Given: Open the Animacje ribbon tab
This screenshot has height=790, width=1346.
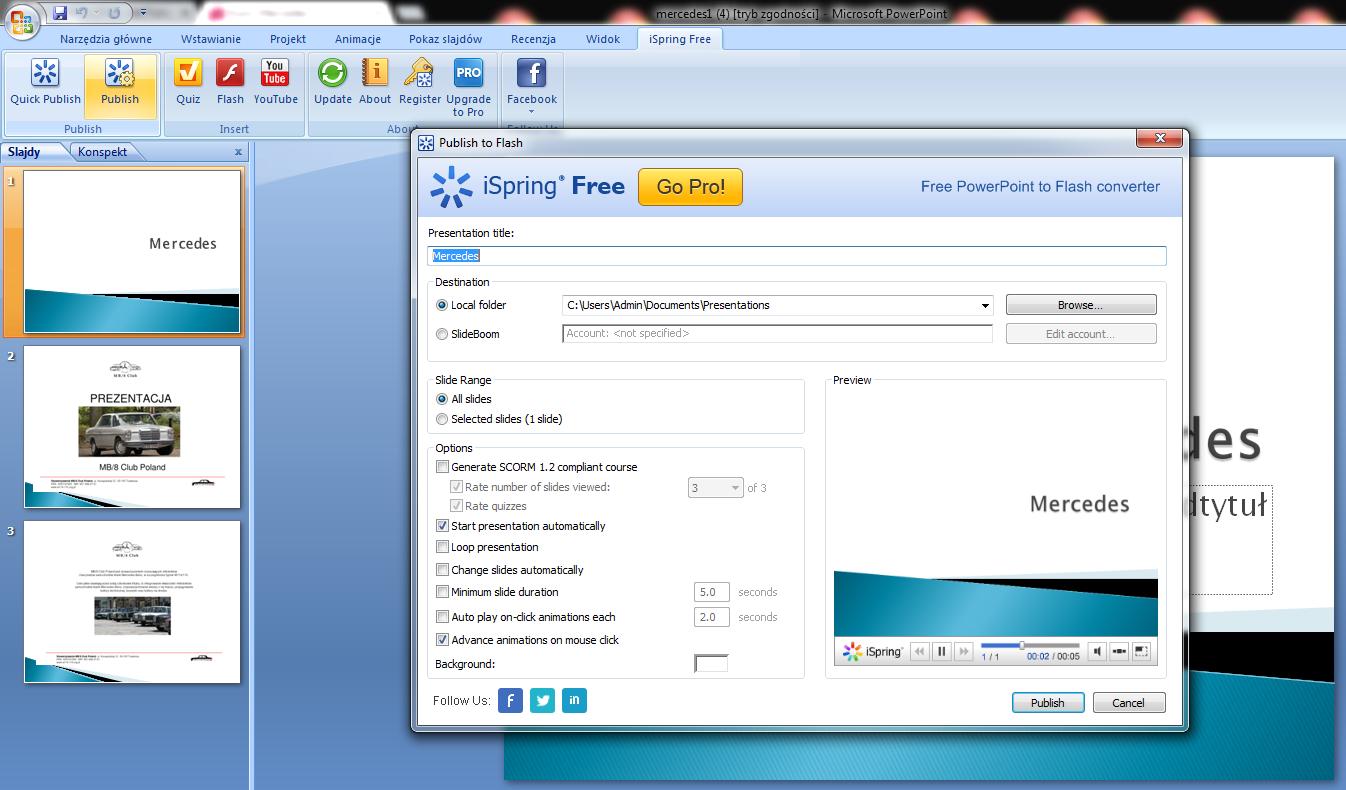Looking at the screenshot, I should click(x=358, y=39).
